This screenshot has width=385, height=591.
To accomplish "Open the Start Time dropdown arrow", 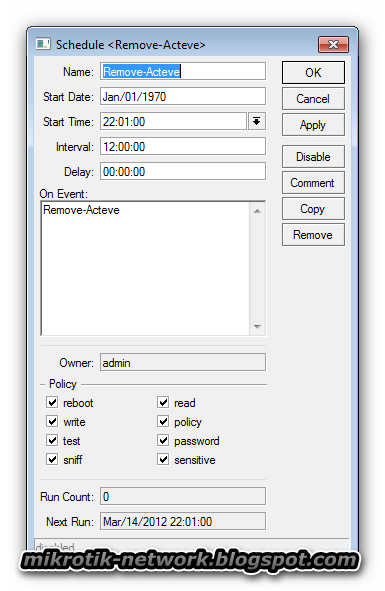I will [257, 121].
